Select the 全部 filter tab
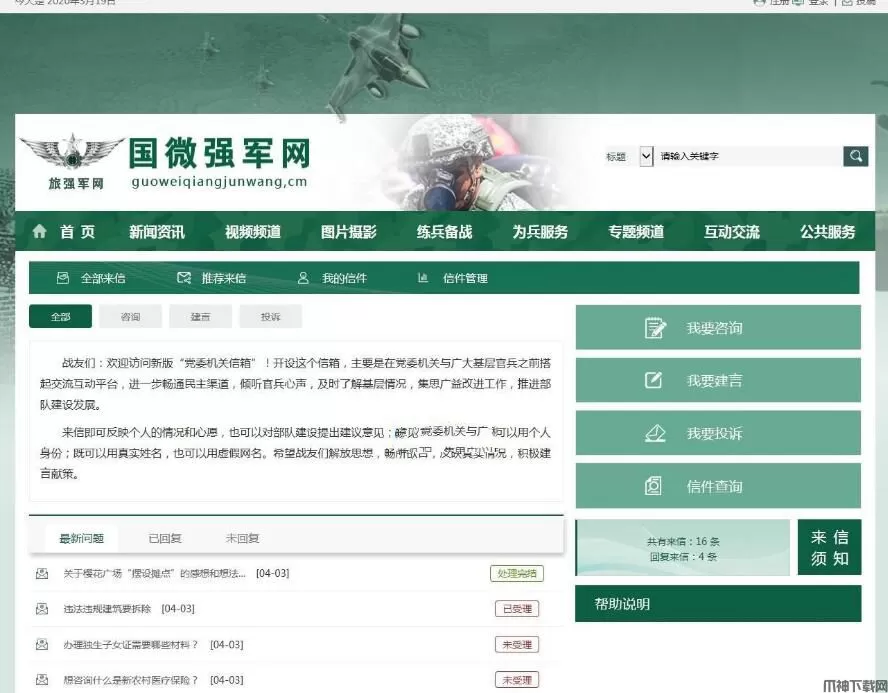 (x=60, y=316)
